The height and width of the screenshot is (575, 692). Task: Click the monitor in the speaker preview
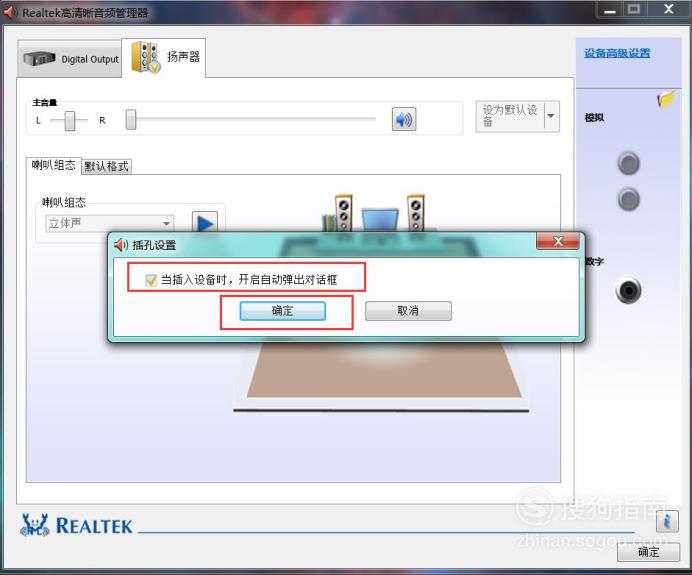click(380, 219)
